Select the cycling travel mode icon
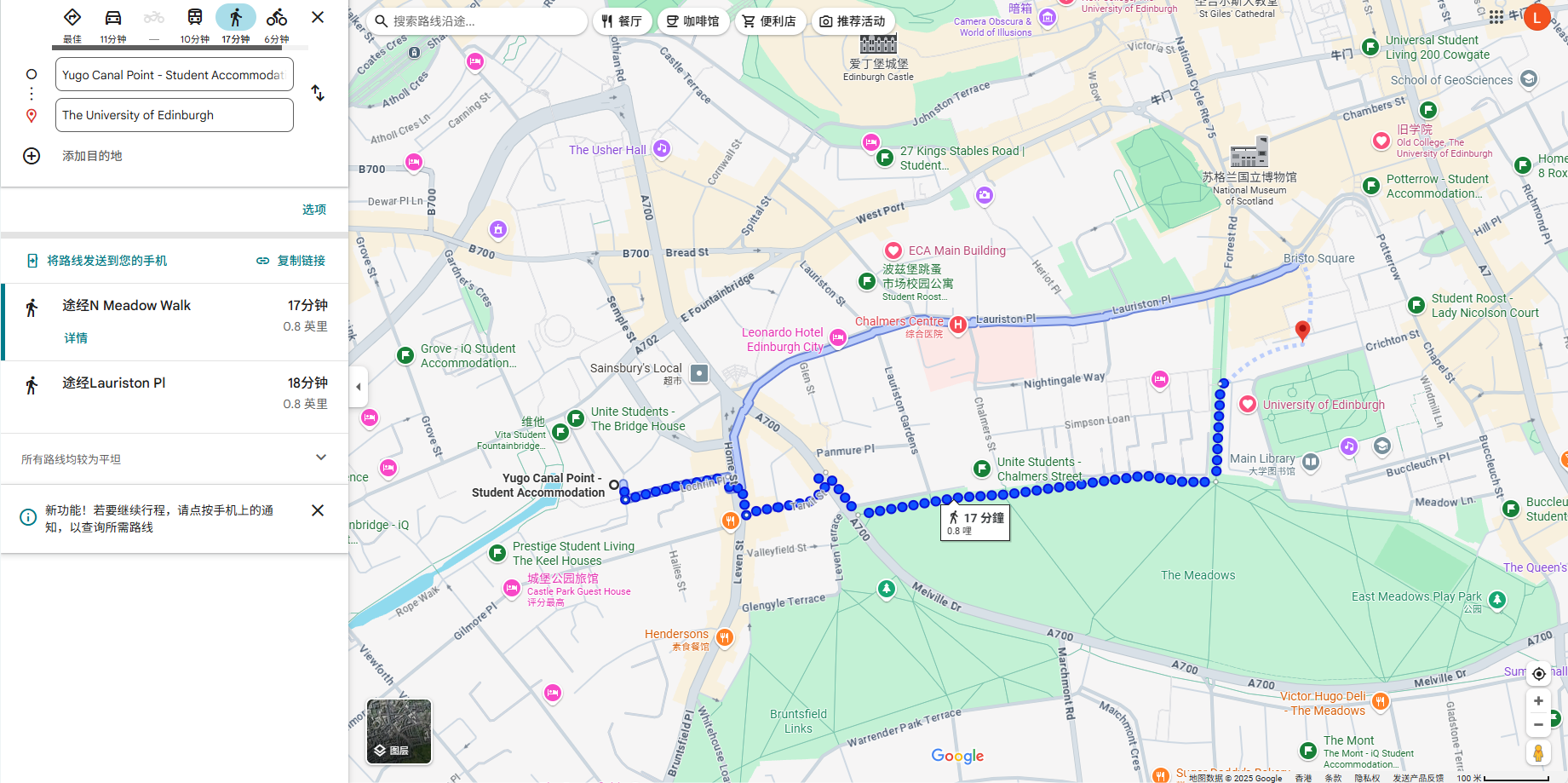 (276, 18)
